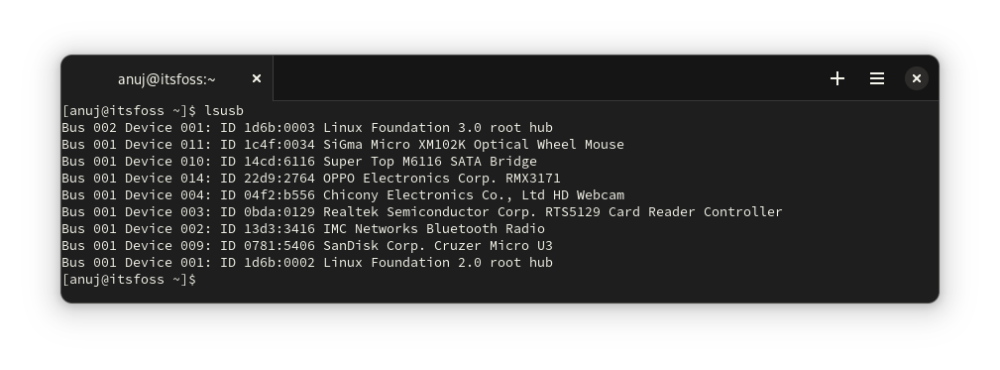Click the SanDisk Corp. Cruzer Micro U3 entry
The height and width of the screenshot is (370, 1000).
438,246
